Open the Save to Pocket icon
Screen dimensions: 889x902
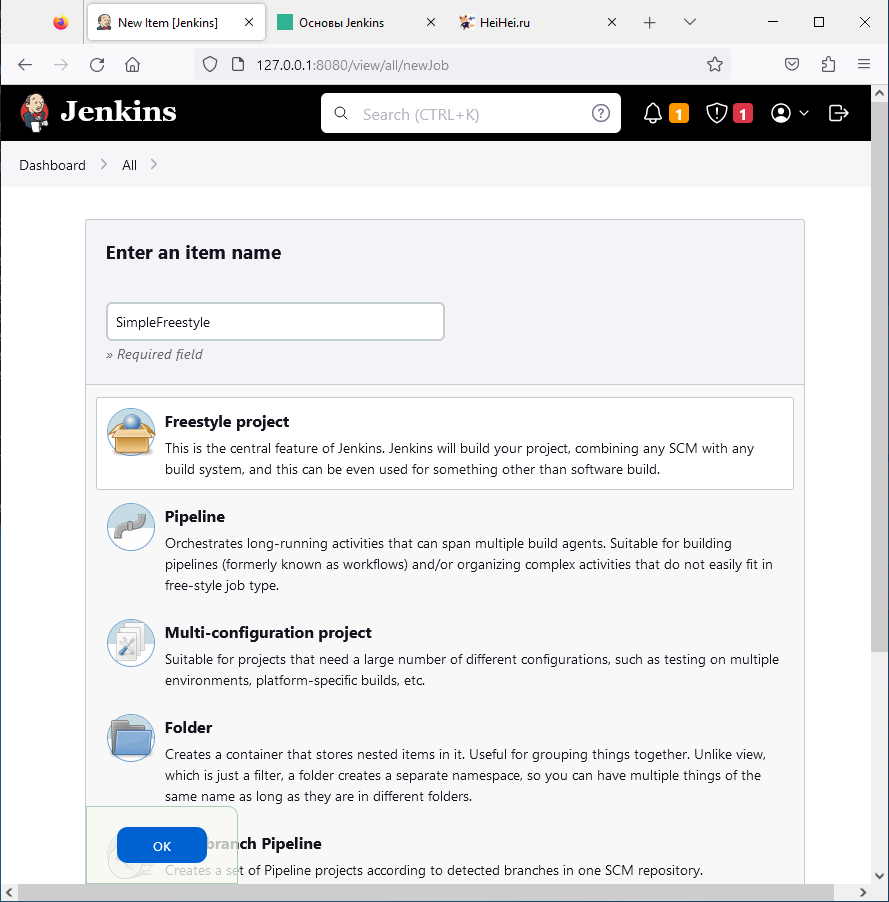coord(792,64)
